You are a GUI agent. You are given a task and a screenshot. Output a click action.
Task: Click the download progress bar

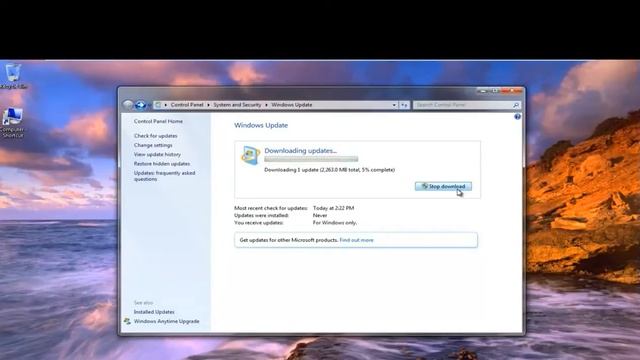click(311, 159)
